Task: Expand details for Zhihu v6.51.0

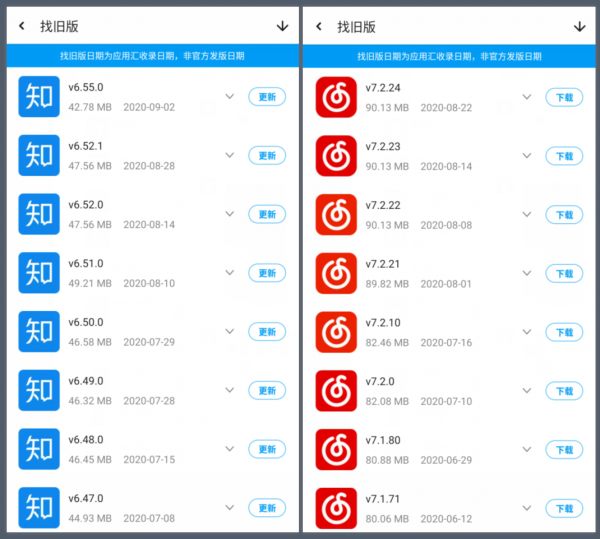Action: (230, 272)
